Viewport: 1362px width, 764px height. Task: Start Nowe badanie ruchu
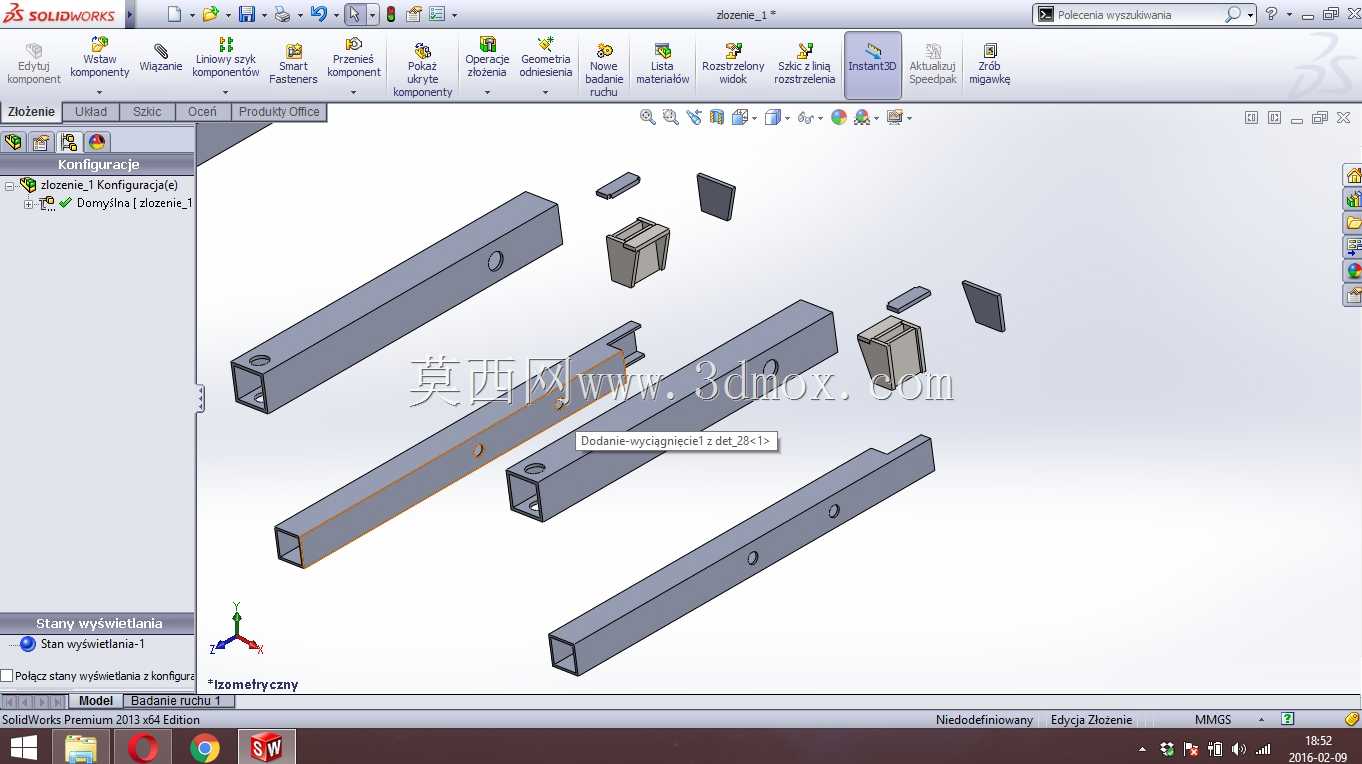[604, 70]
